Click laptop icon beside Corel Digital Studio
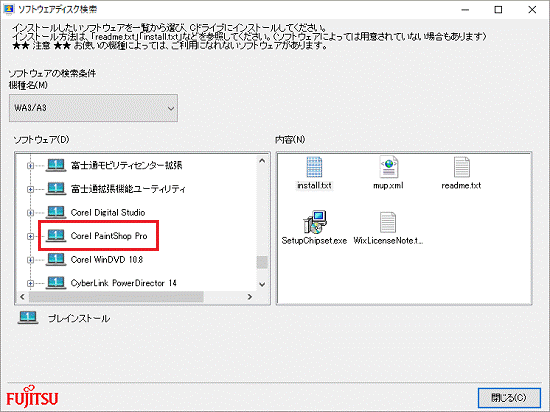Image resolution: width=550 pixels, height=412 pixels. (x=56, y=212)
